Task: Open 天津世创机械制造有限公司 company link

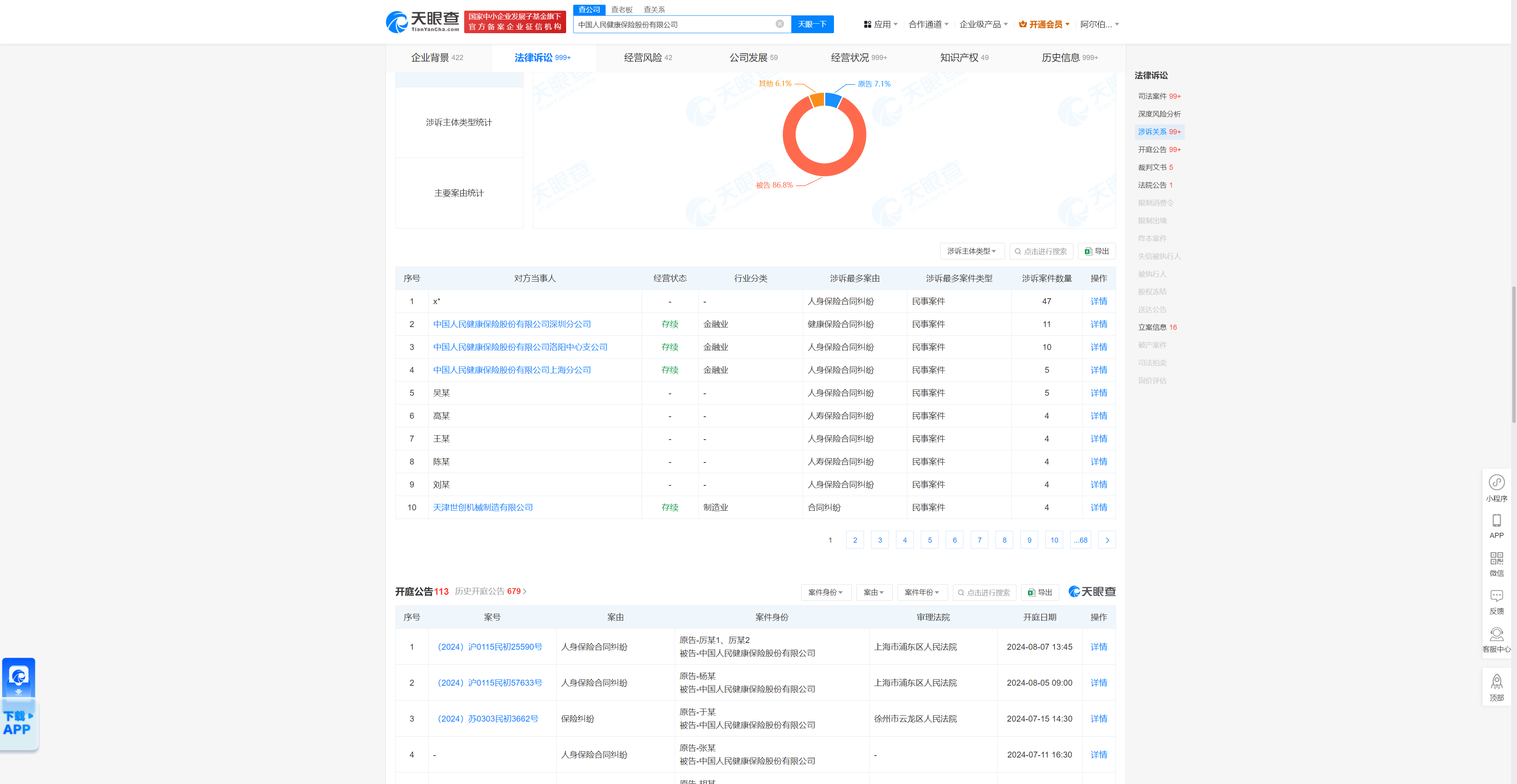Action: [482, 508]
